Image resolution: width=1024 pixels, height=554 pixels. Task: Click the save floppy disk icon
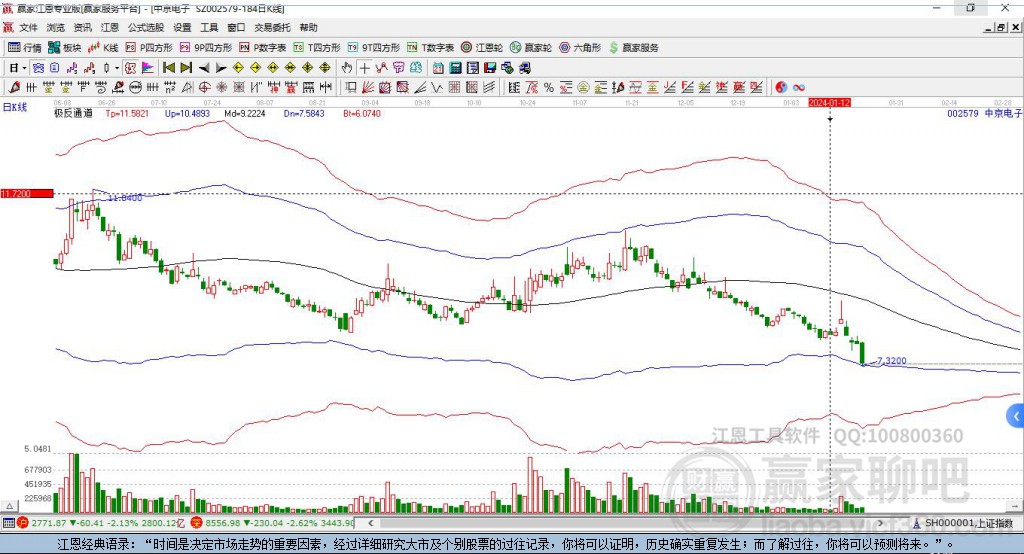[490, 68]
